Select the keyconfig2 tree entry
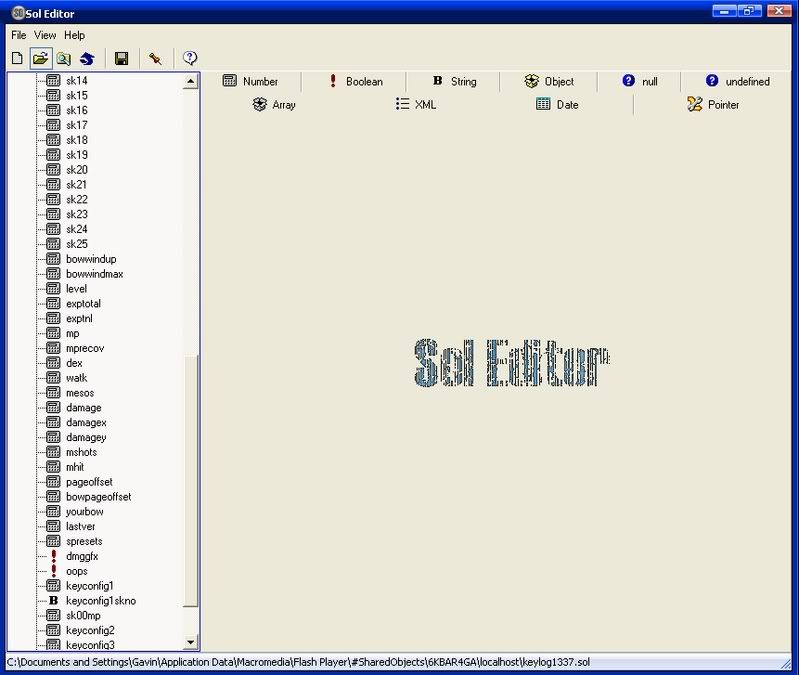 [90, 630]
